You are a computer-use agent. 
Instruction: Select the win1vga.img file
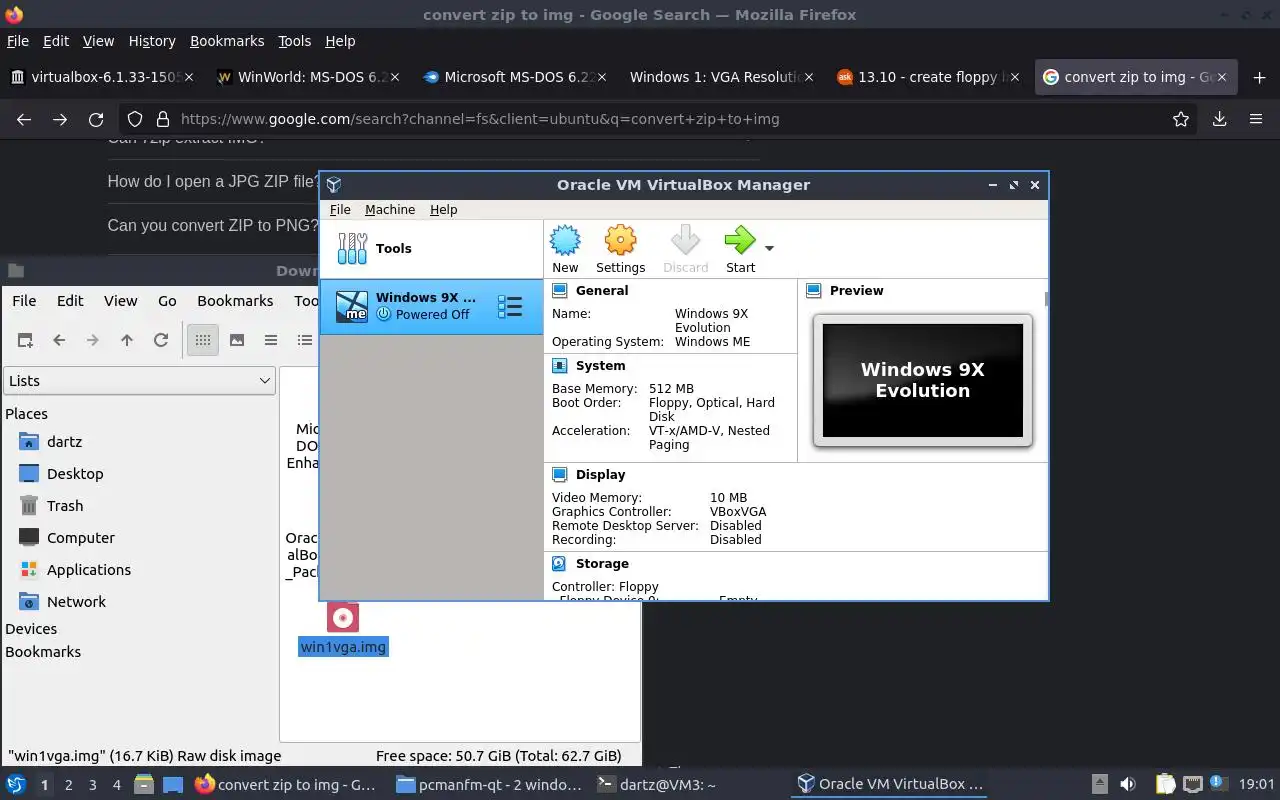pyautogui.click(x=343, y=630)
